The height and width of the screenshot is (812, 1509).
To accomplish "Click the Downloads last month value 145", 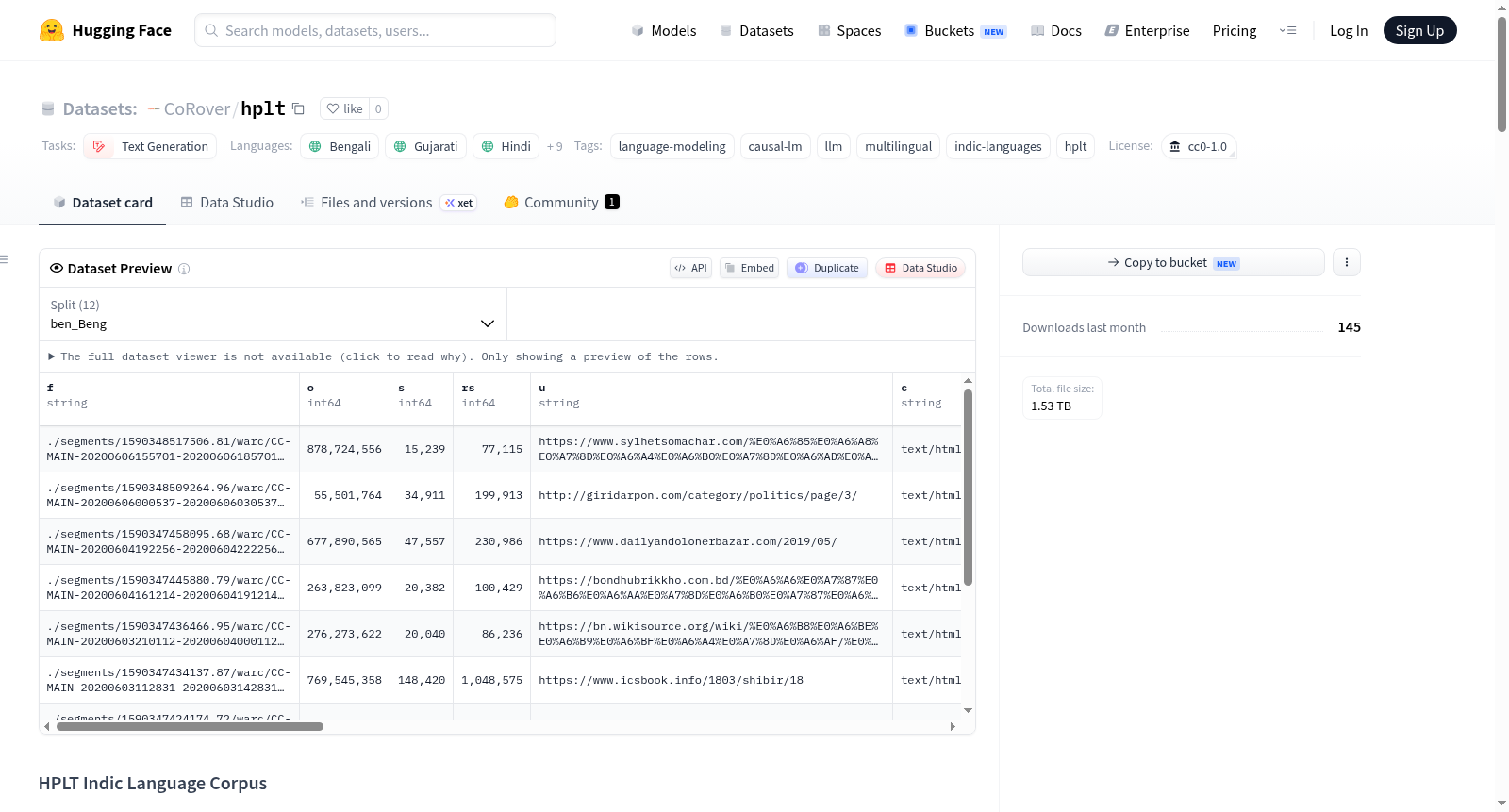I will coord(1350,327).
